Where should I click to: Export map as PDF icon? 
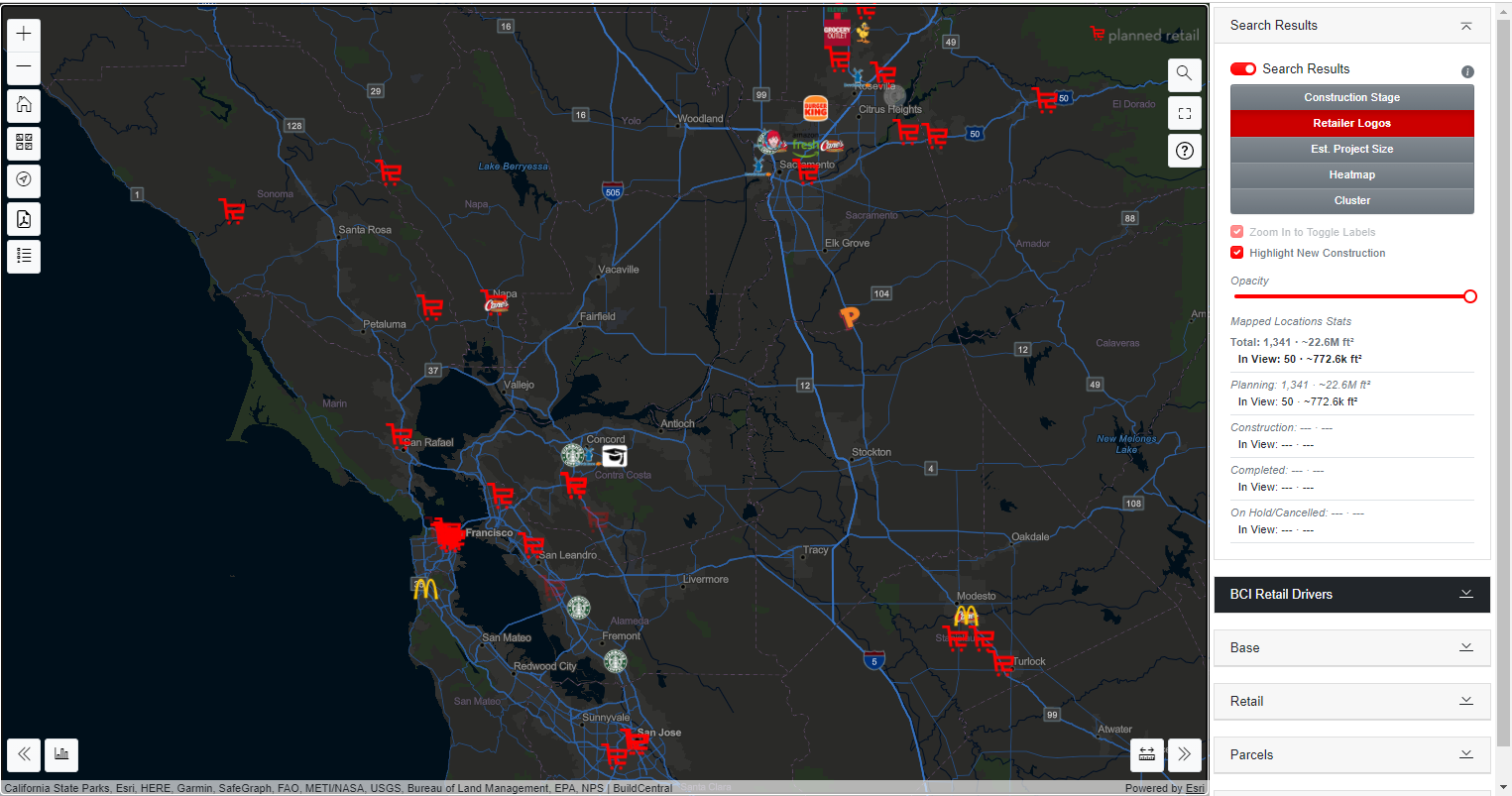click(24, 218)
